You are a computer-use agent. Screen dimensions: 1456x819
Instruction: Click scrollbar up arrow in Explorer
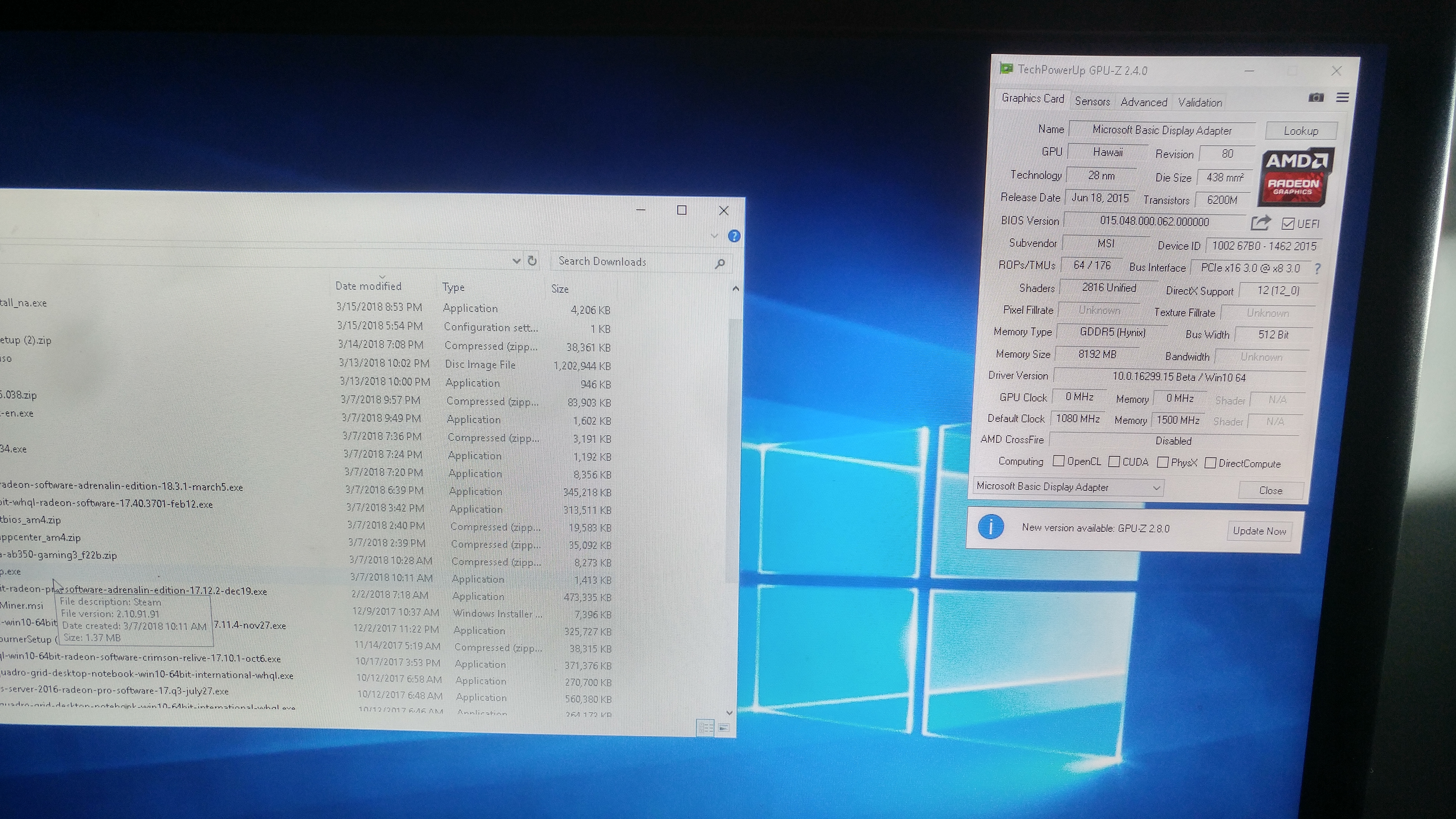coord(735,289)
